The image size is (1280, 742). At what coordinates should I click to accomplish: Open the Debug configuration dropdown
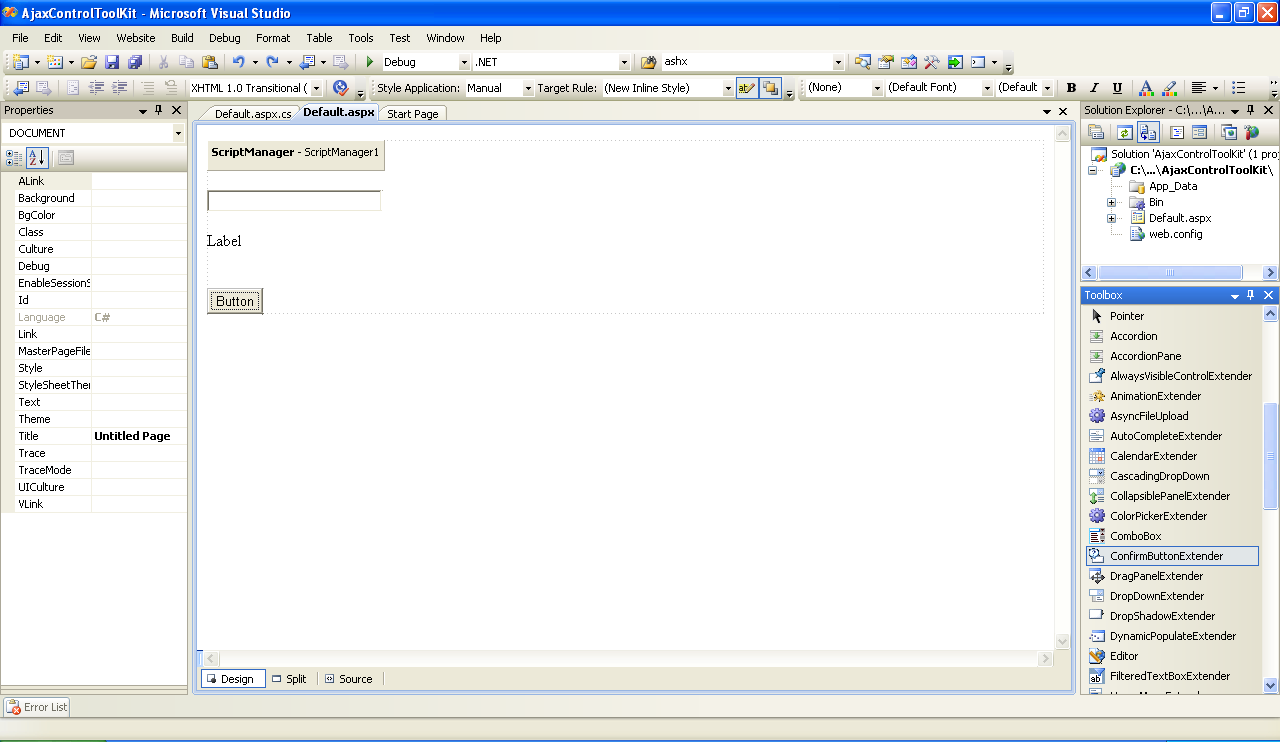pyautogui.click(x=464, y=62)
